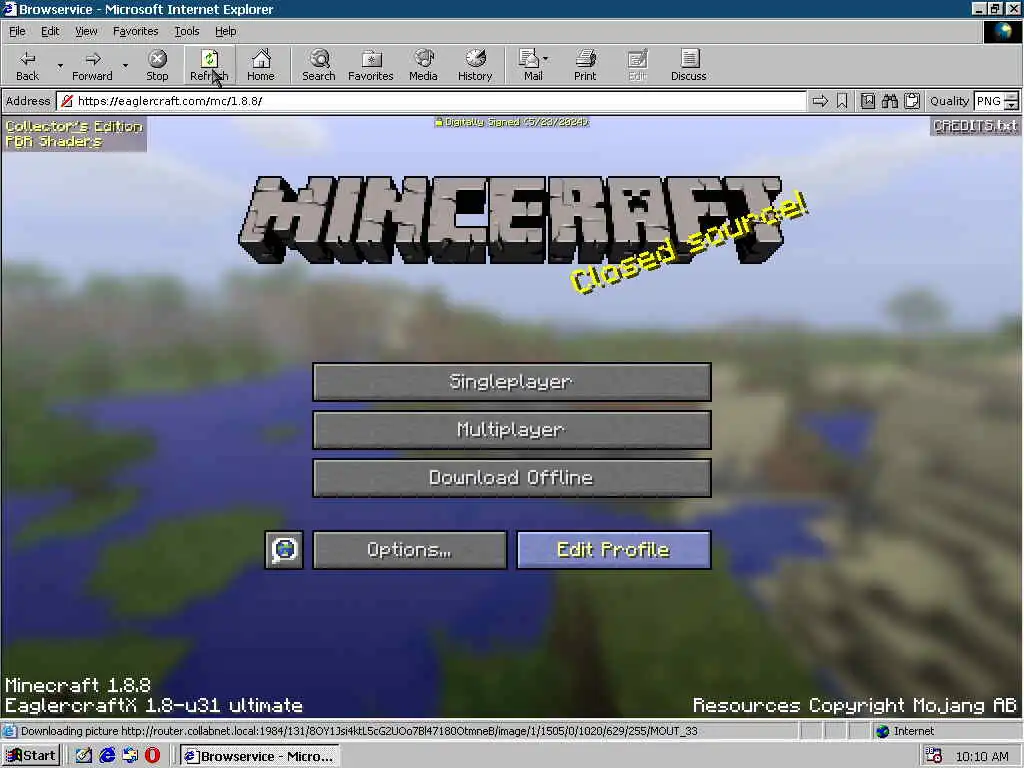
Task: Open the View menu
Action: (86, 31)
